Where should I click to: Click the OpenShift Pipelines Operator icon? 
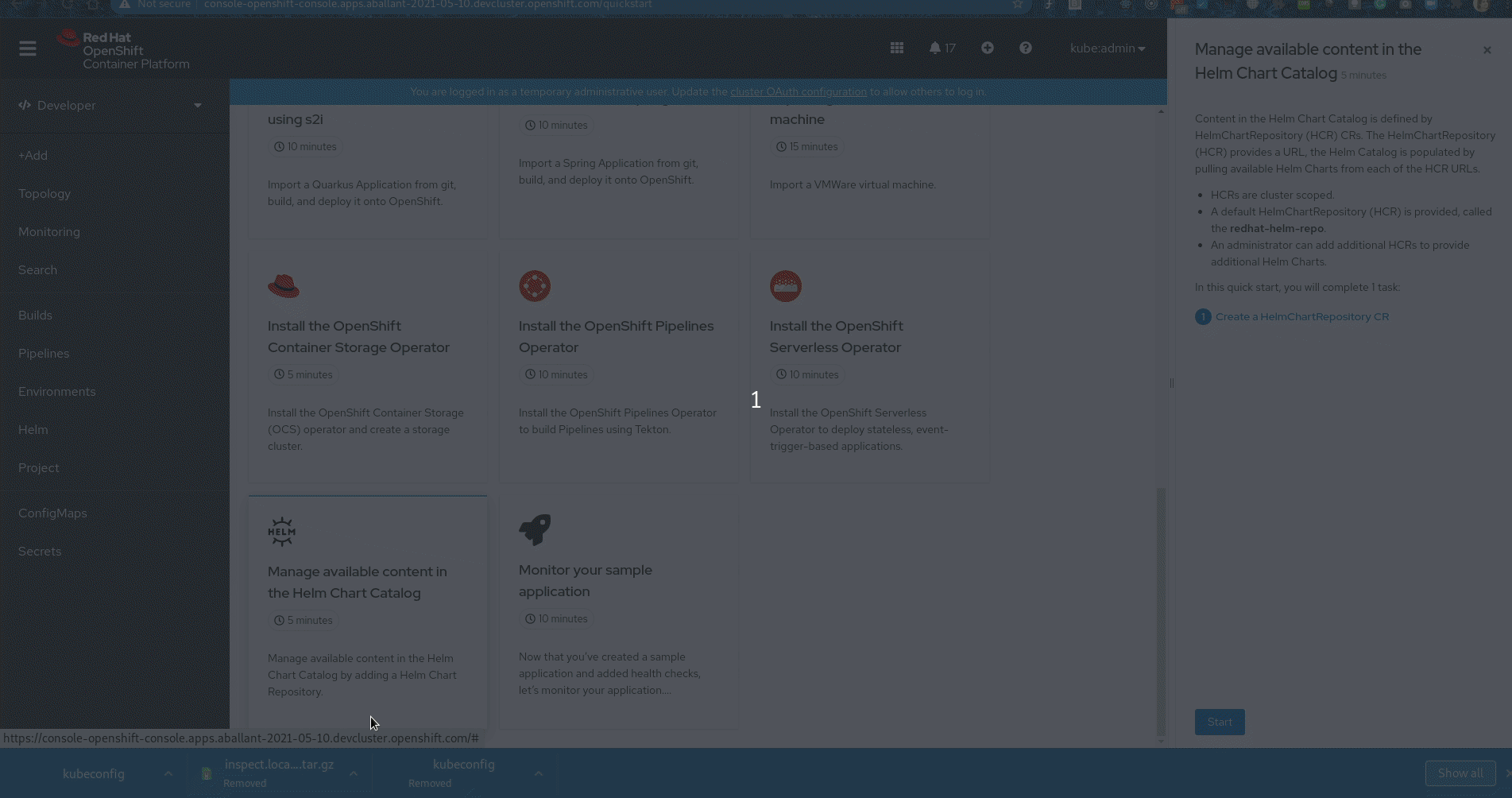click(x=535, y=286)
